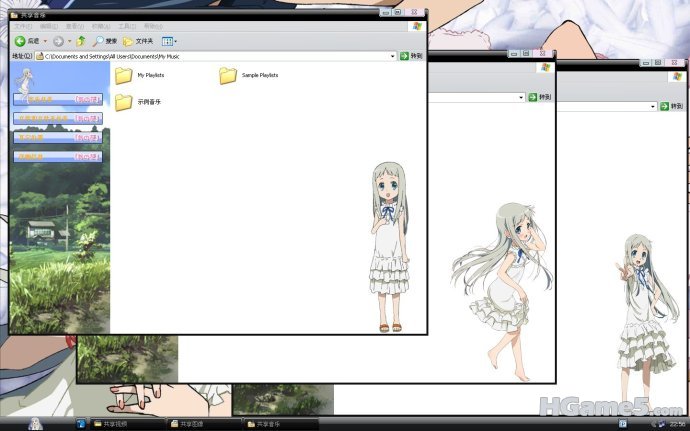The height and width of the screenshot is (431, 690).
Task: Maximize the middle Explorer window
Action: coord(526,53)
